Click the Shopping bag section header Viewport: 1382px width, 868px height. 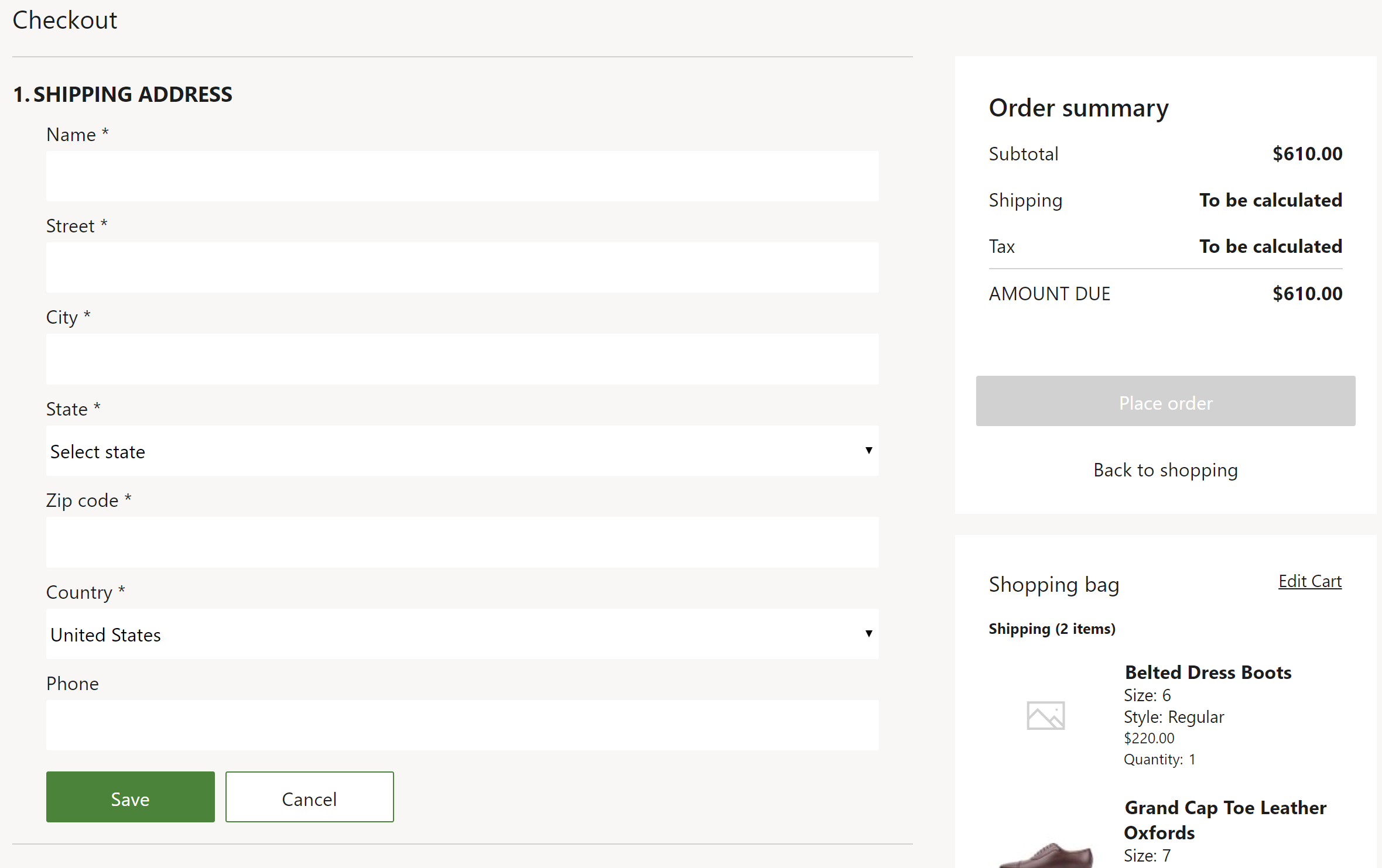1053,583
